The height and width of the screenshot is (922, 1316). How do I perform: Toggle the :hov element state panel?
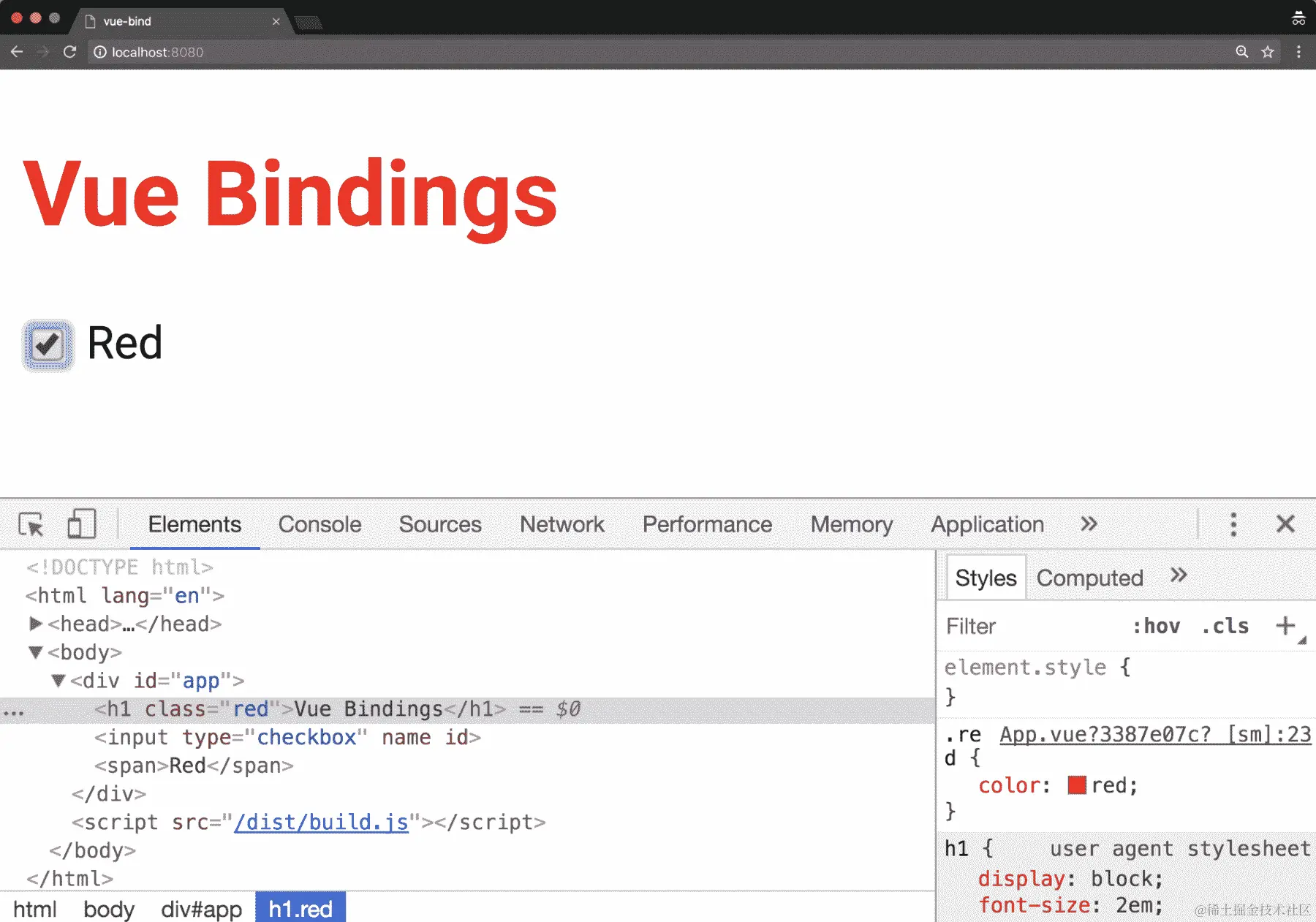1156,626
